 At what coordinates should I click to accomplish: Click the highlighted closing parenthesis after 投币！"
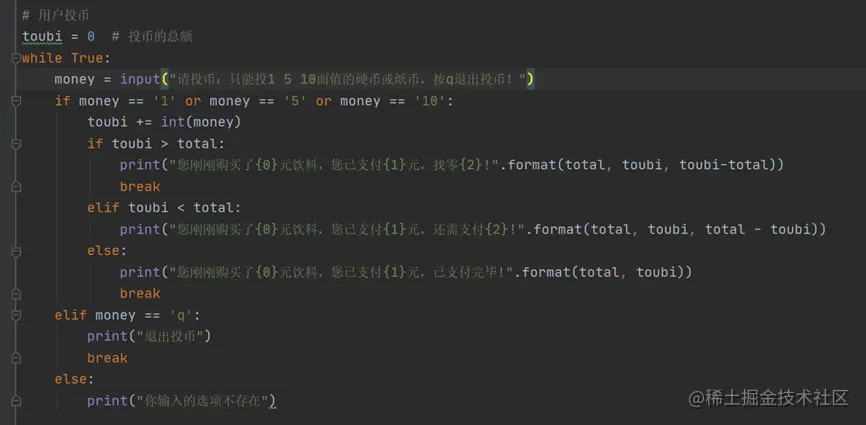(530, 79)
